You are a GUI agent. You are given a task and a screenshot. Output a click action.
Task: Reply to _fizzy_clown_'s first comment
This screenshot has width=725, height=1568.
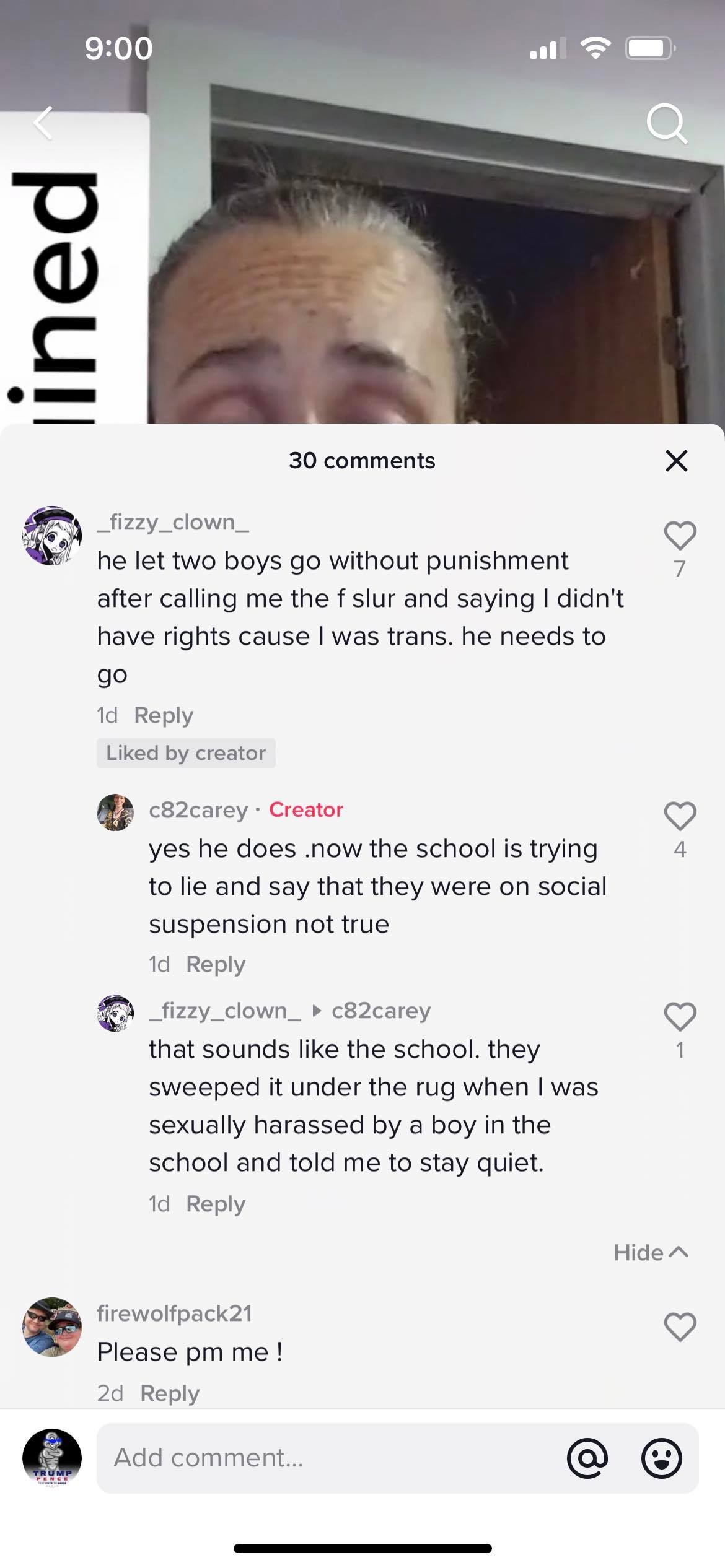(x=164, y=715)
